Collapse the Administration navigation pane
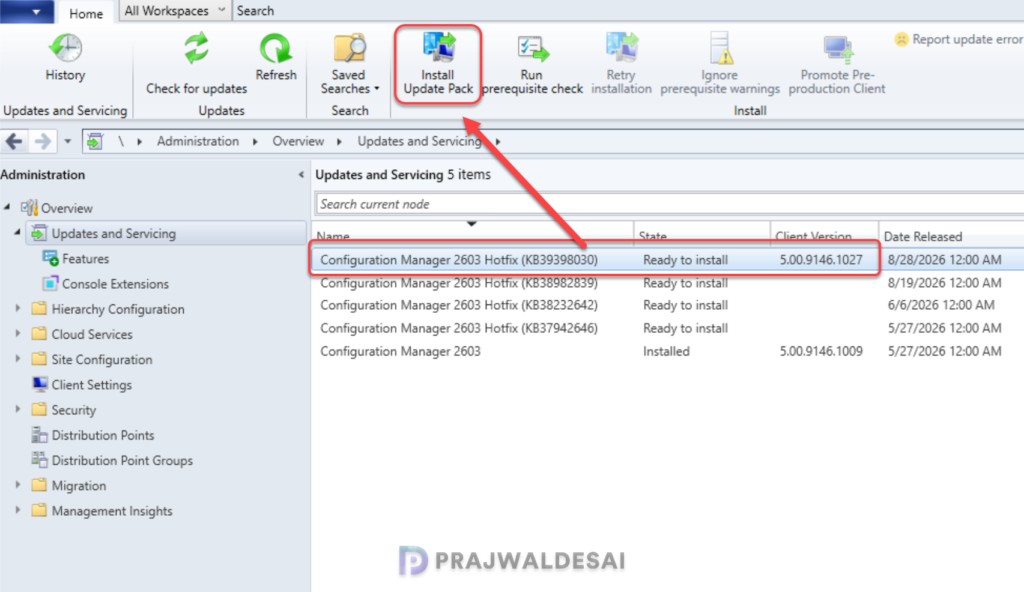Viewport: 1024px width, 592px height. [x=301, y=174]
